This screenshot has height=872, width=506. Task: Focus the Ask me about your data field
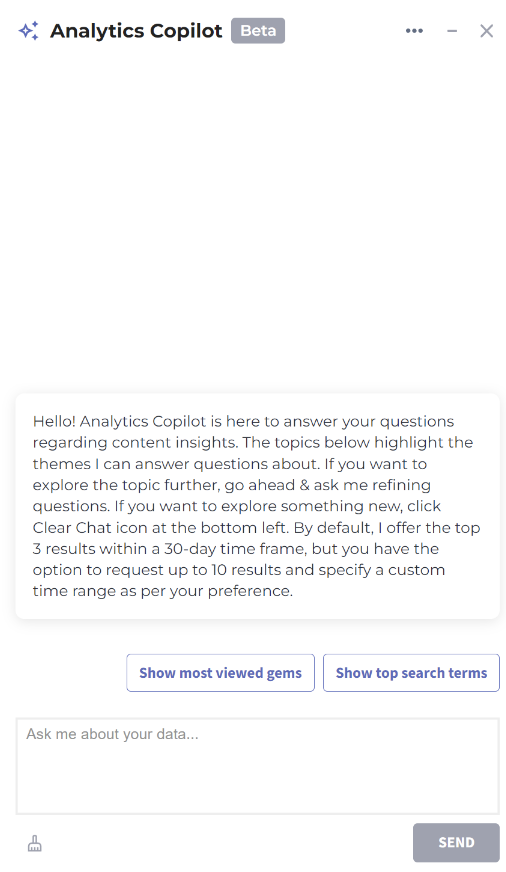point(257,766)
